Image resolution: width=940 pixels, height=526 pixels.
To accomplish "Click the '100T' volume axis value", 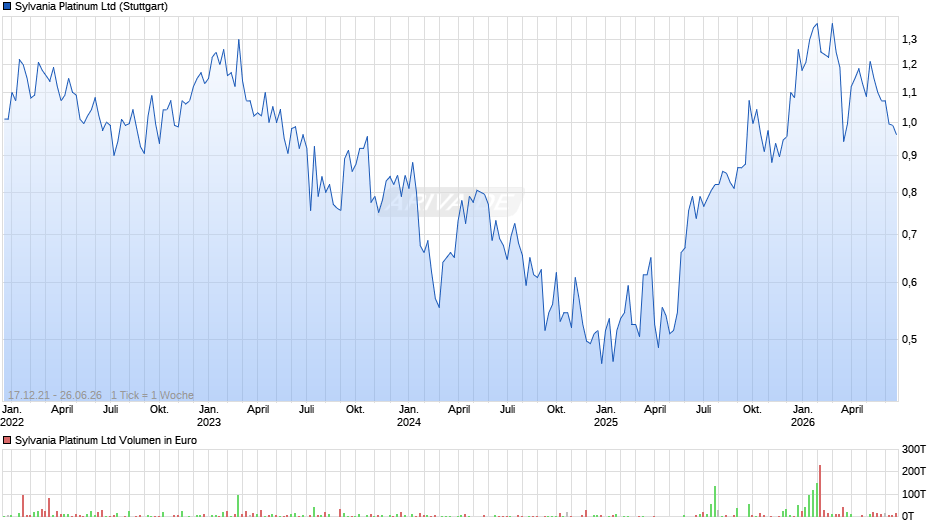I will pos(914,494).
